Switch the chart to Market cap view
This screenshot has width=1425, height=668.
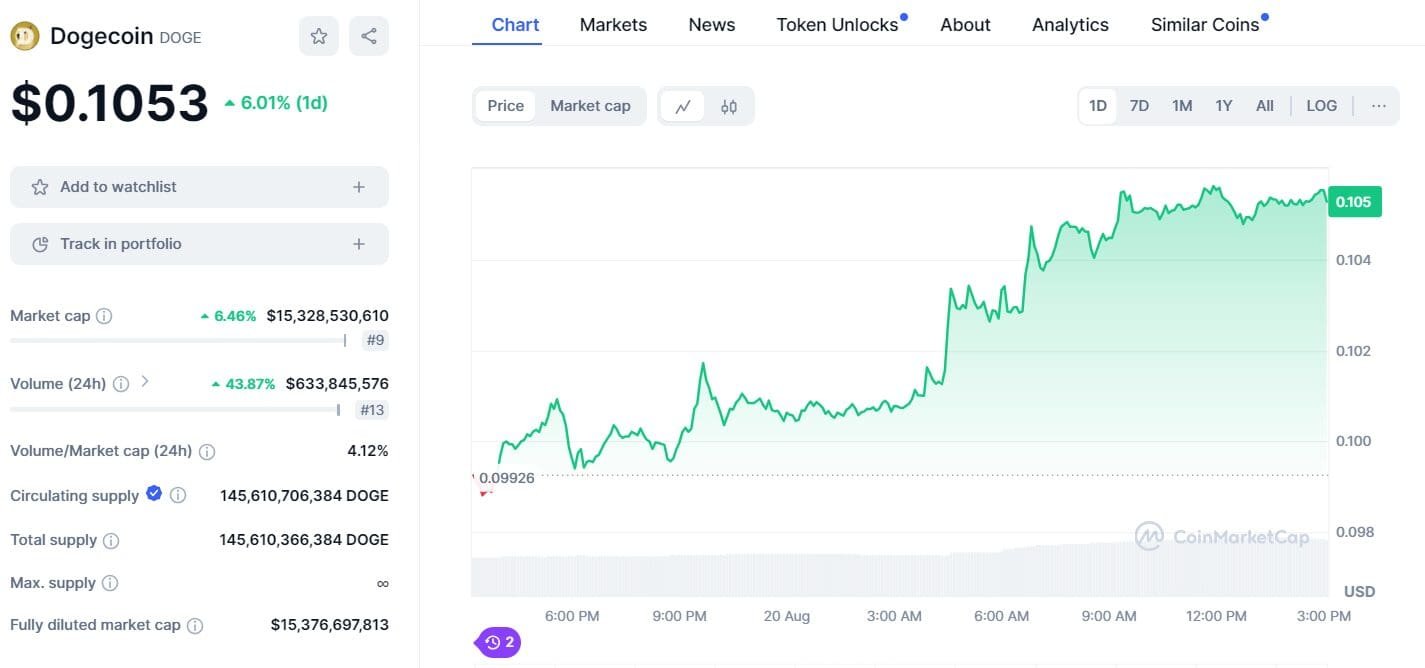coord(590,105)
